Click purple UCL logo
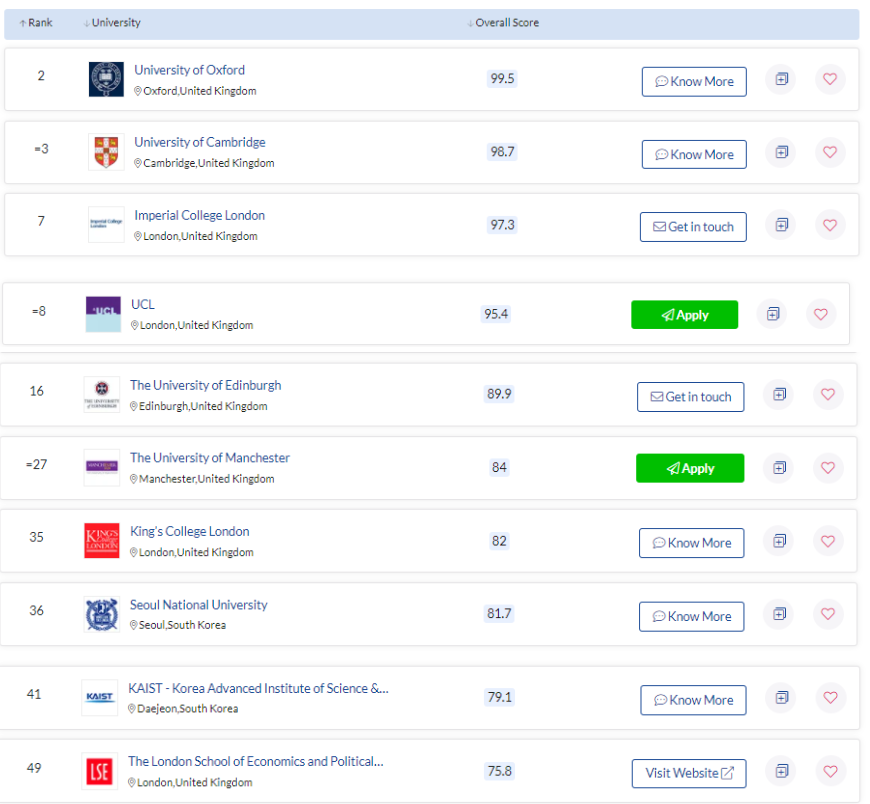 (103, 314)
